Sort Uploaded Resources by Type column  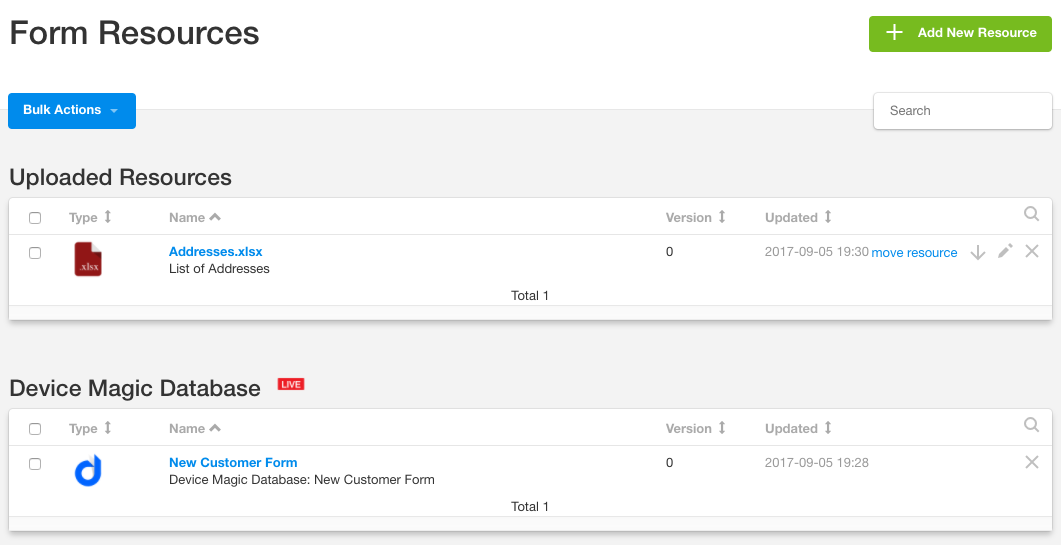coord(90,217)
